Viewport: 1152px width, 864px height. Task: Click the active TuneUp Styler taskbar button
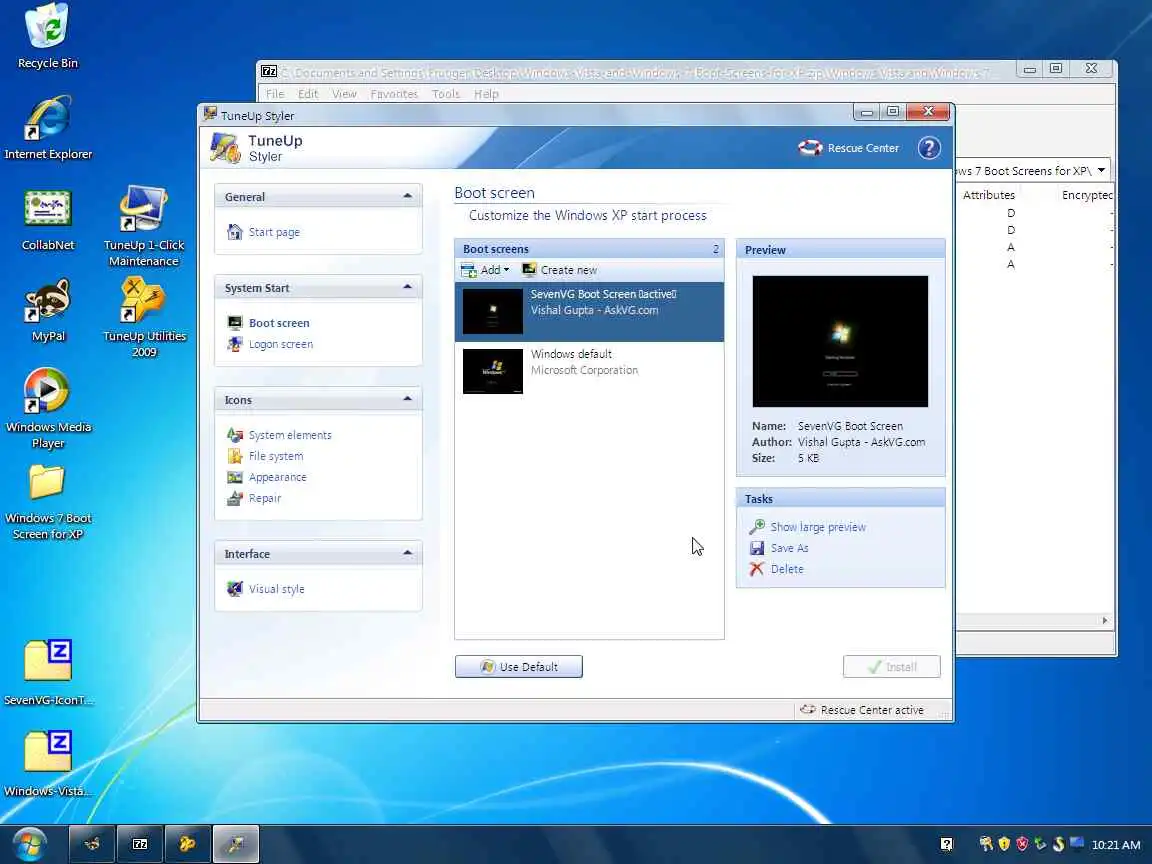[236, 844]
